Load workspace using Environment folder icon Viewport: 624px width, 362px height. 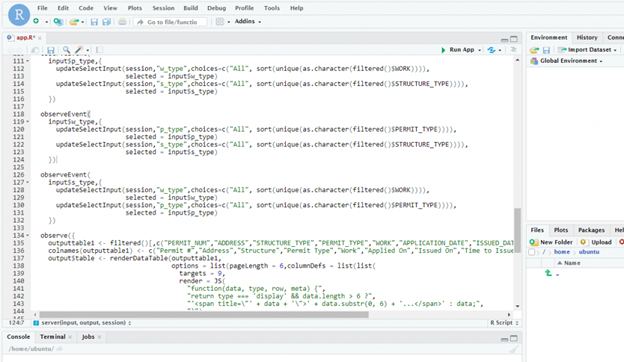(534, 50)
